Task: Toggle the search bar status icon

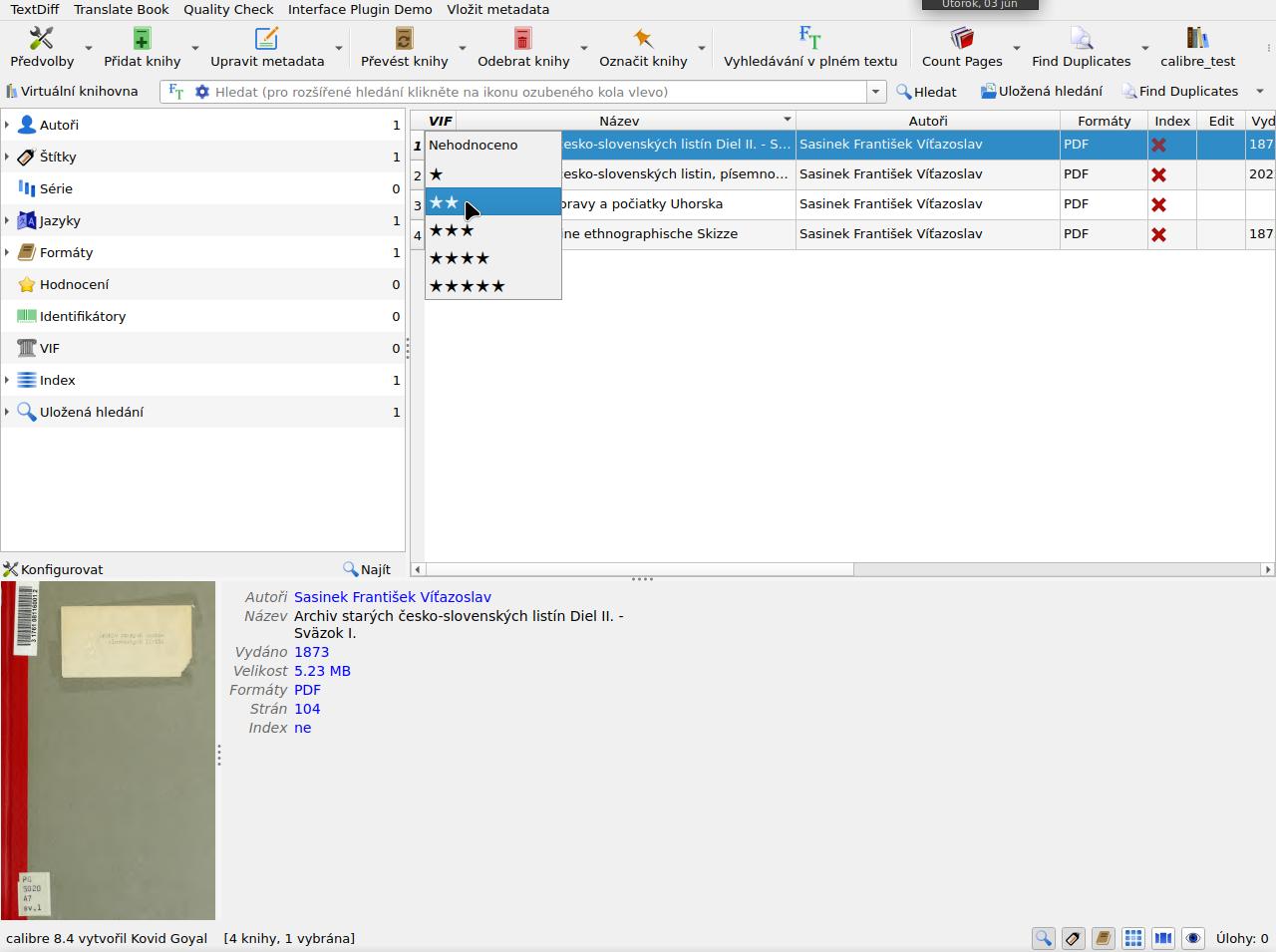Action: click(1043, 938)
